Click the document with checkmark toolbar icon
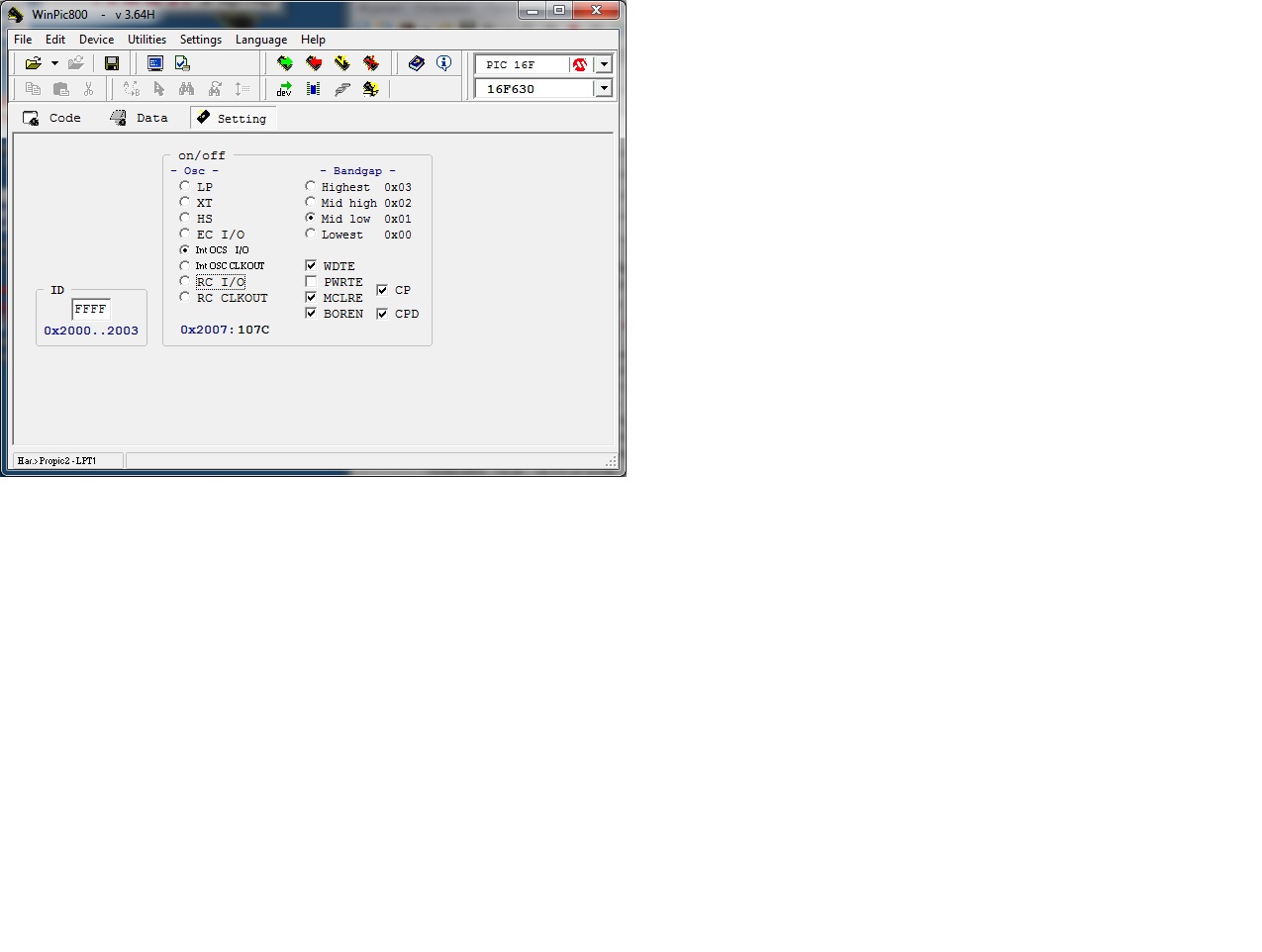1262x952 pixels. [x=182, y=63]
